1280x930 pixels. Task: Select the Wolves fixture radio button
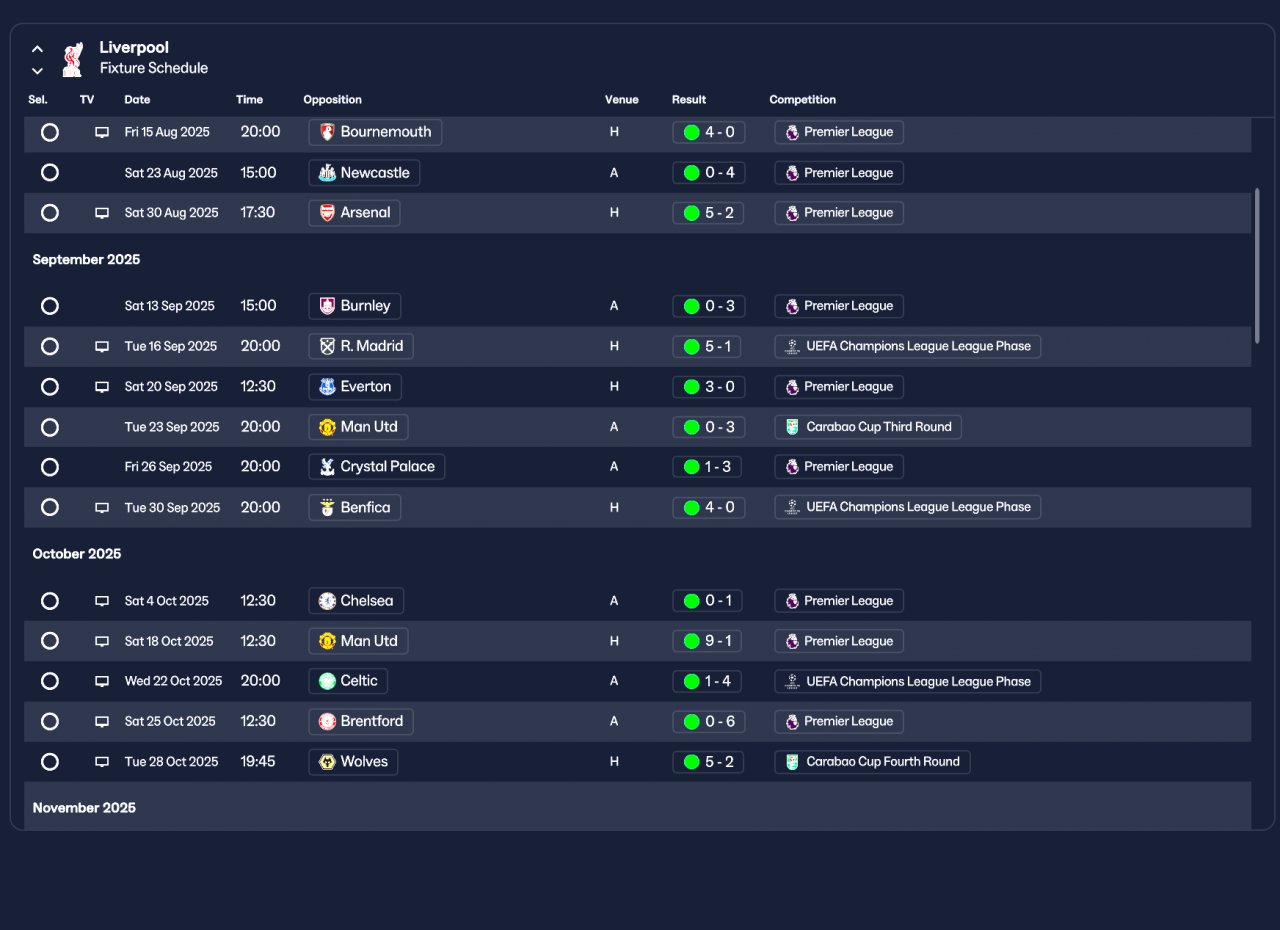point(50,762)
